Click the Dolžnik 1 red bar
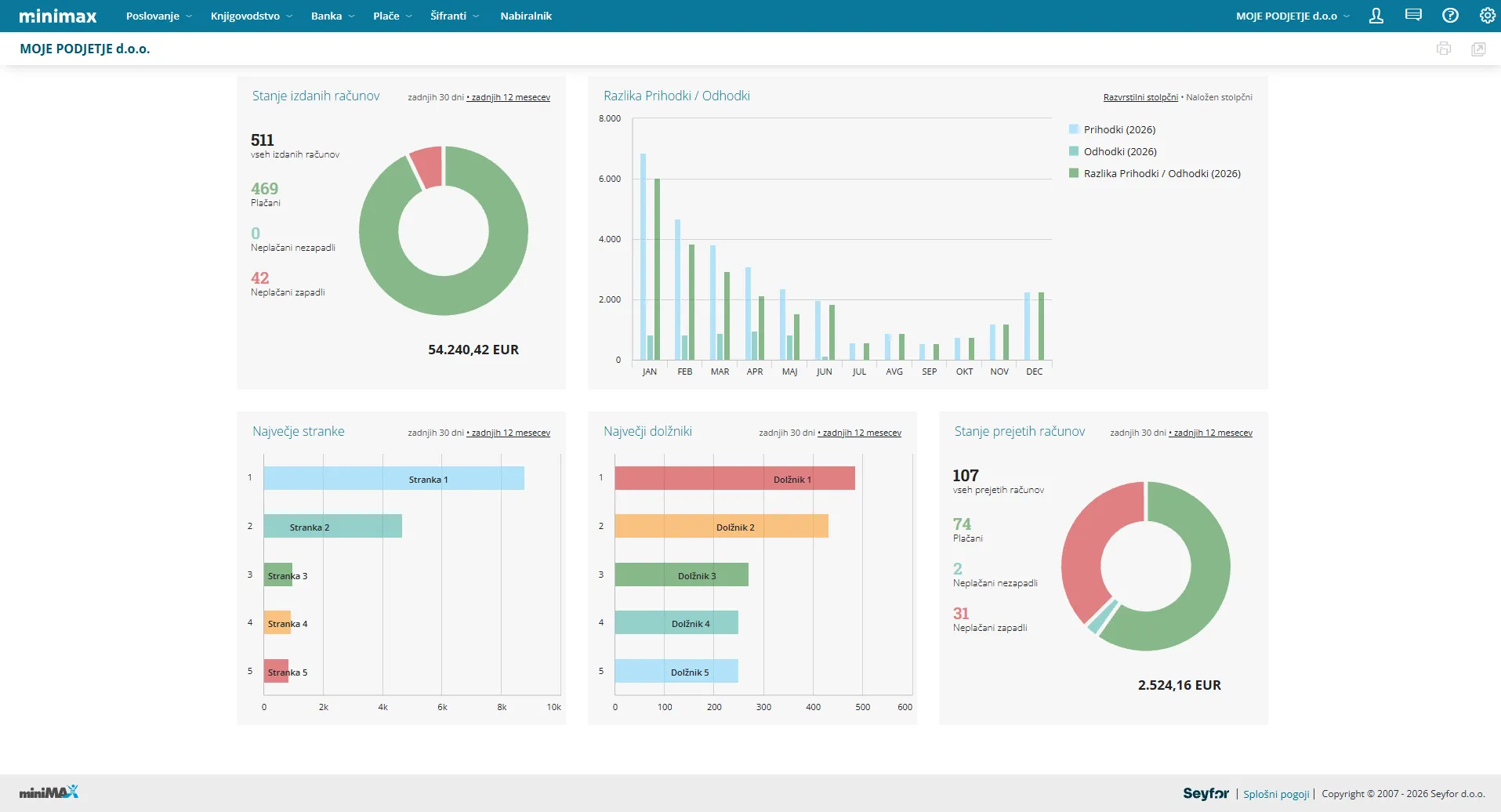The image size is (1501, 812). click(734, 479)
